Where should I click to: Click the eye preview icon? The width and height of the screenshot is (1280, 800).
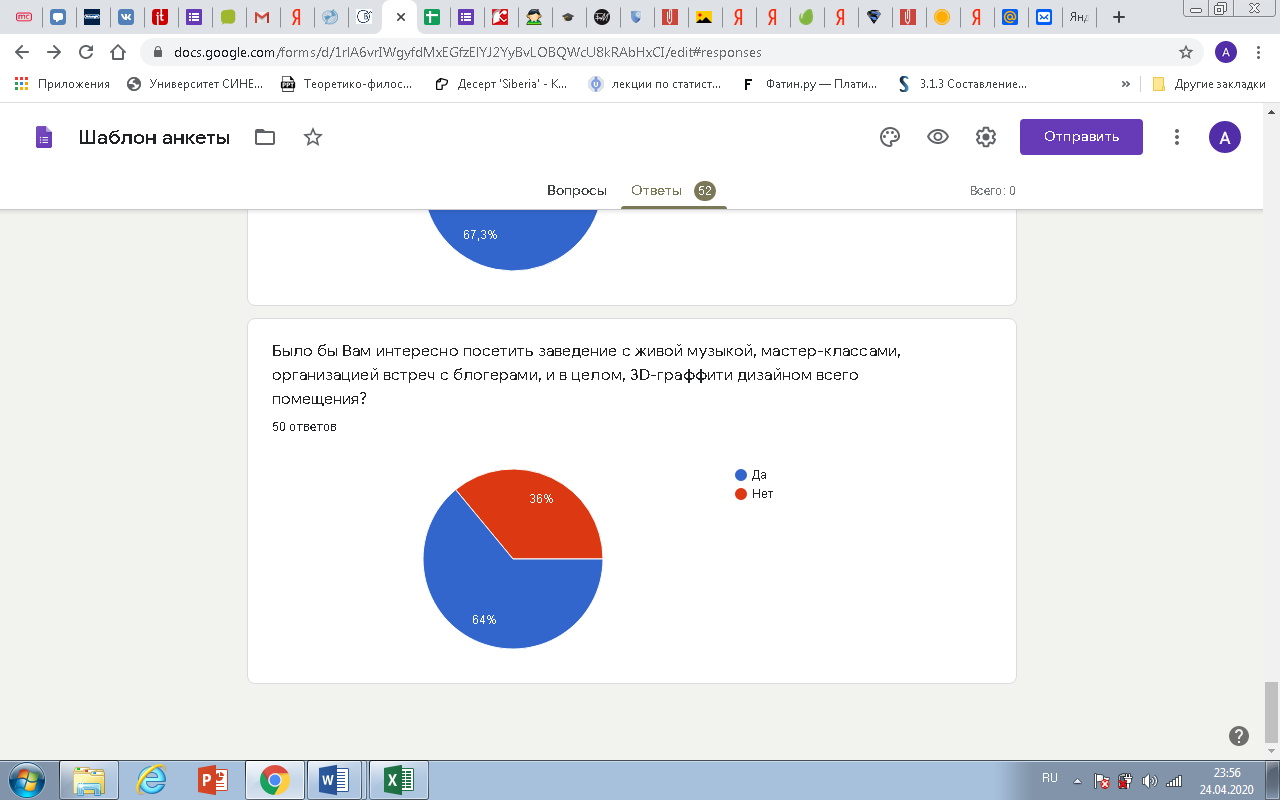(x=938, y=137)
